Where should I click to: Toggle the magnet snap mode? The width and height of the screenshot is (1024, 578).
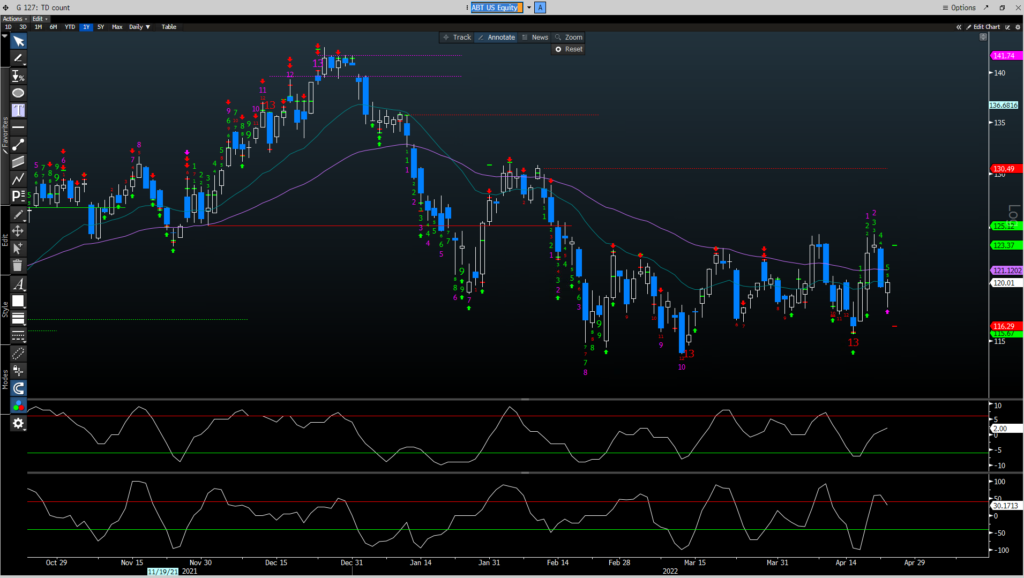(18, 389)
